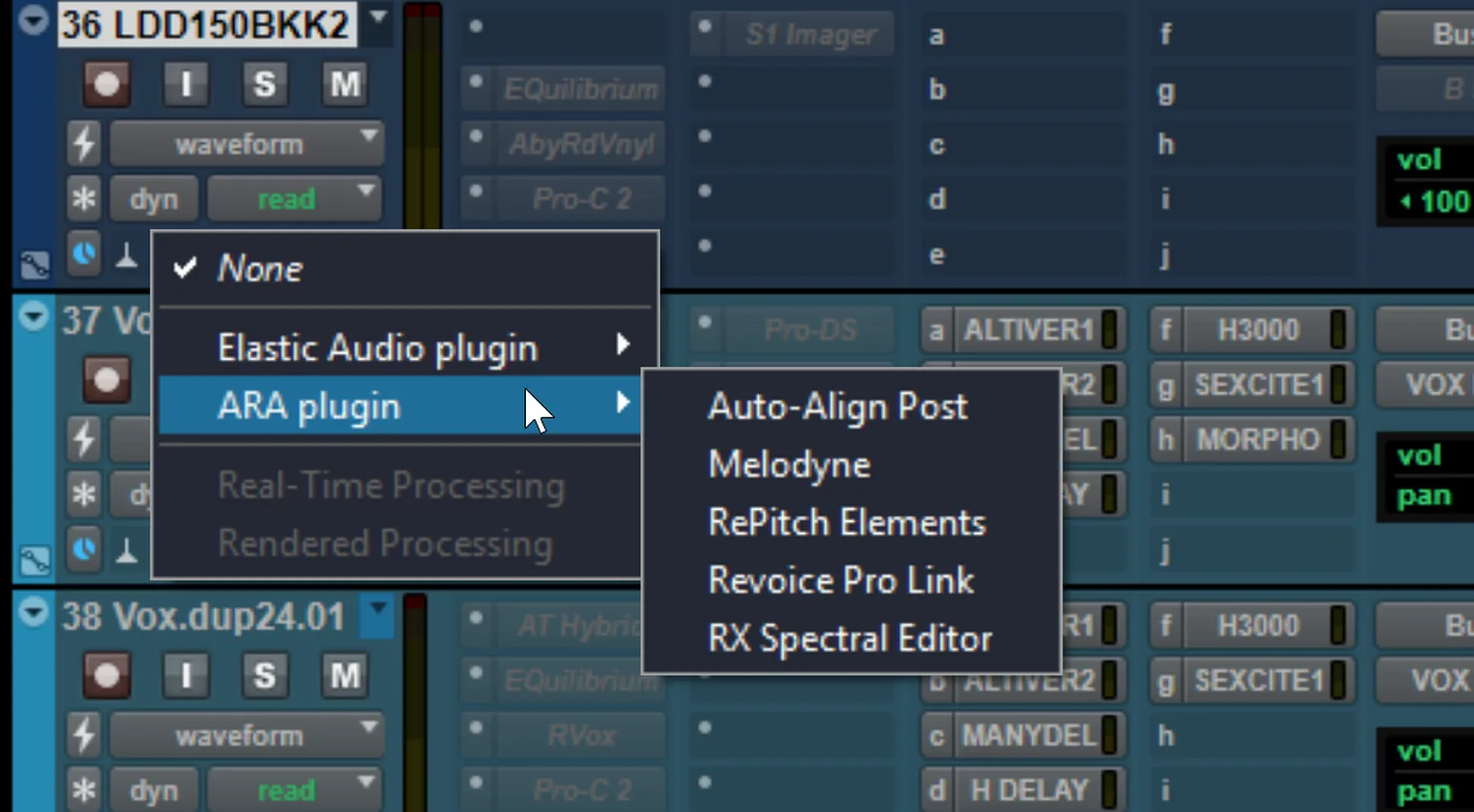
Task: Enable input monitoring on track 38
Action: (185, 676)
